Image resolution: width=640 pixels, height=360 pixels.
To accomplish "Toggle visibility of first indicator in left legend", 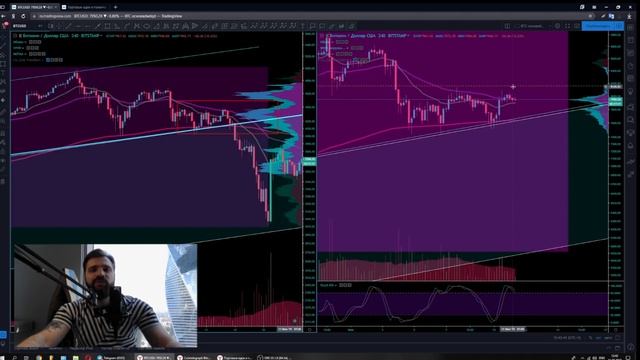I will pyautogui.click(x=32, y=42).
